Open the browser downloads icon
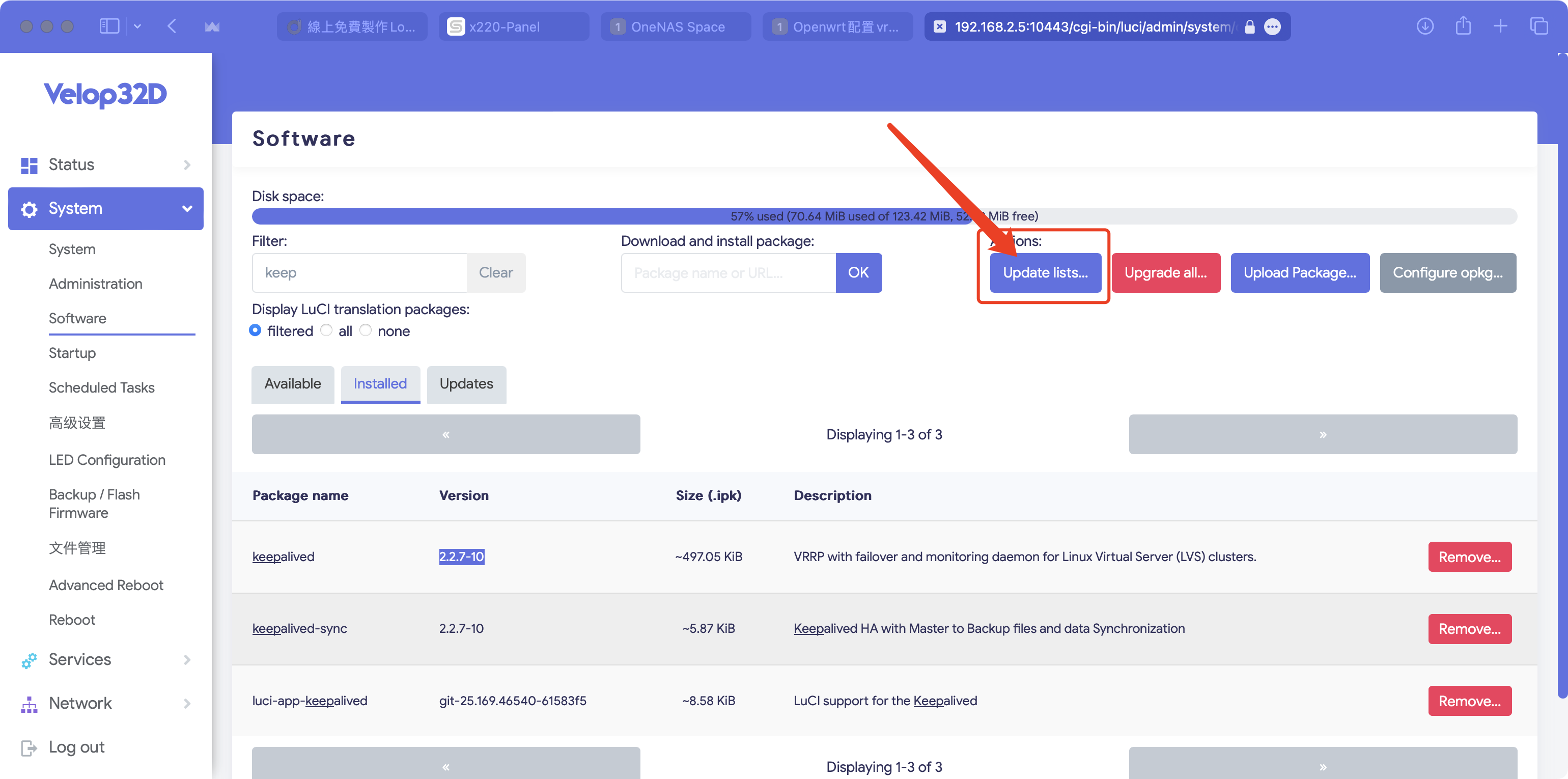 click(1425, 26)
